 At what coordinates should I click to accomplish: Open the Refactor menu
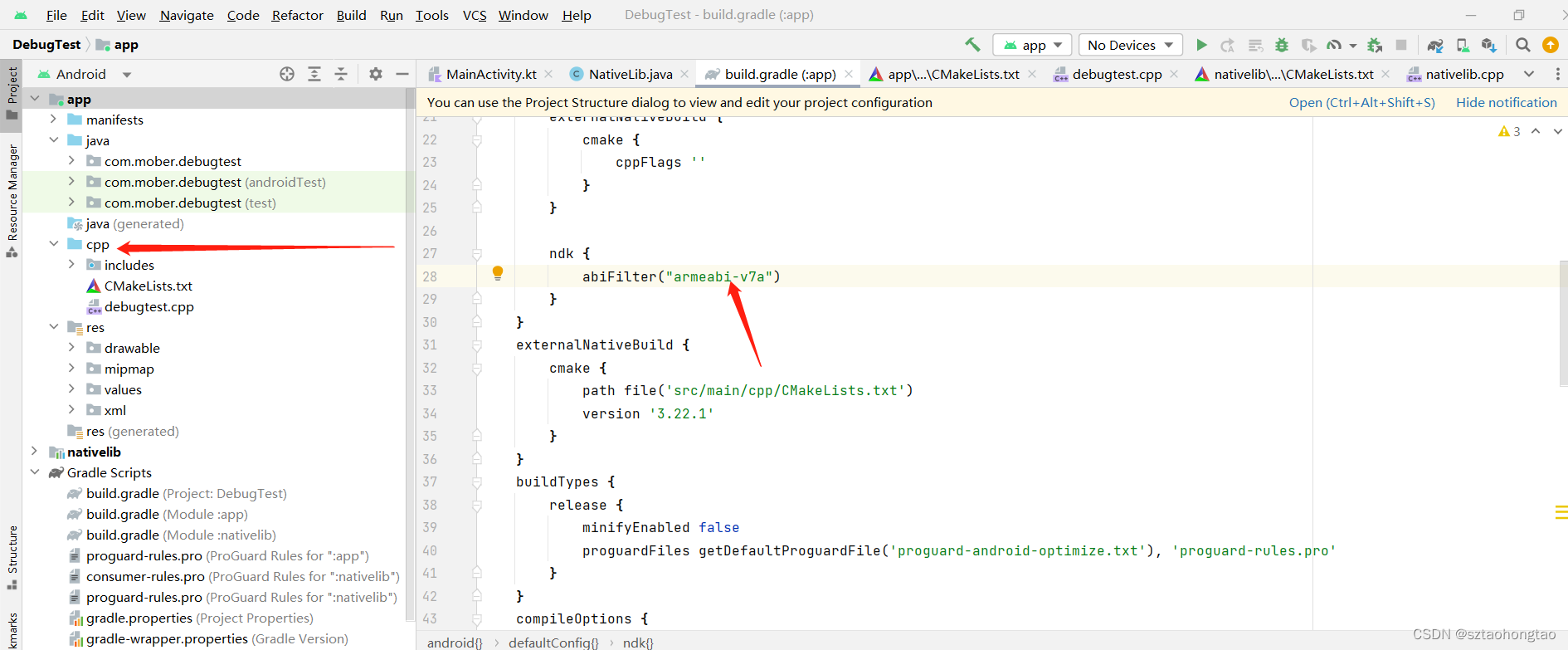point(297,15)
